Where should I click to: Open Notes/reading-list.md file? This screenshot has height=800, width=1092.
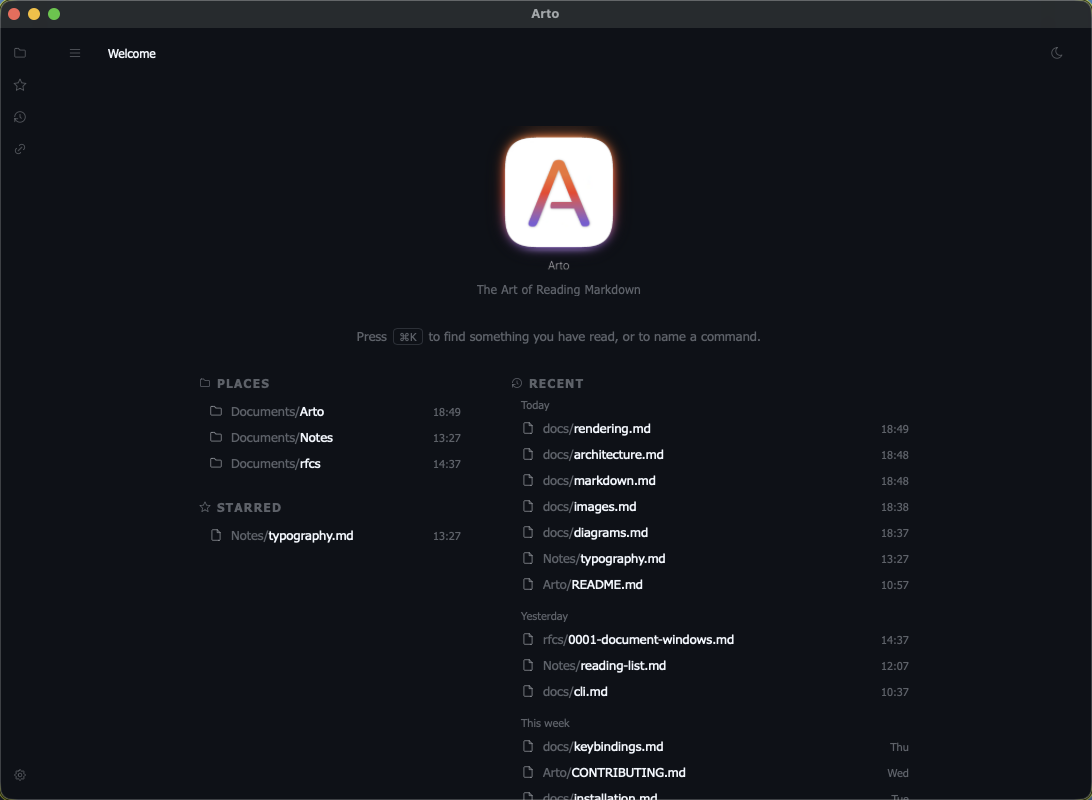tap(715, 666)
